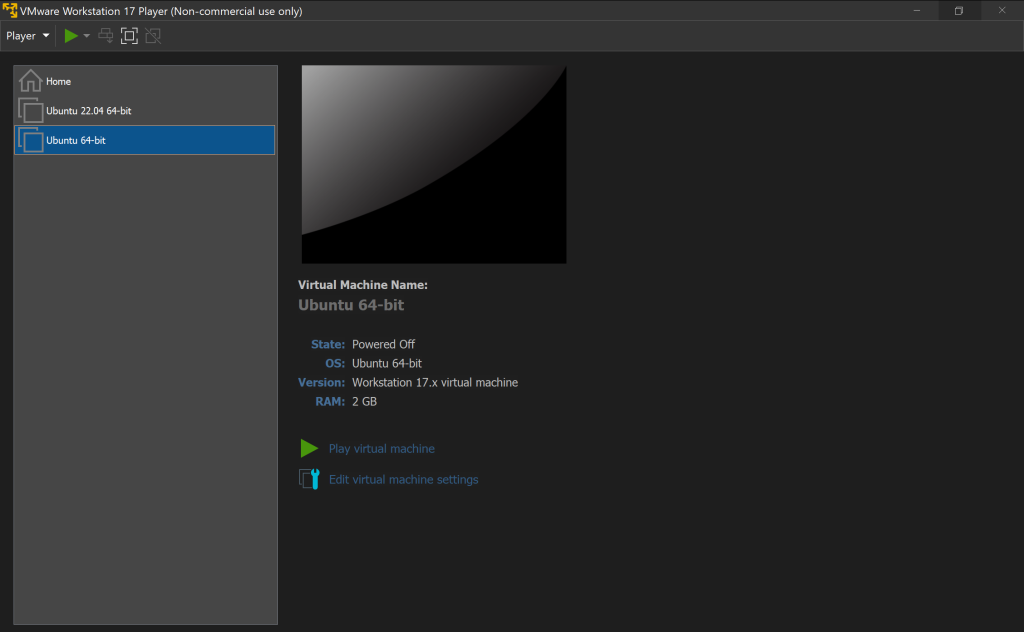Open the Player menu

click(x=27, y=36)
